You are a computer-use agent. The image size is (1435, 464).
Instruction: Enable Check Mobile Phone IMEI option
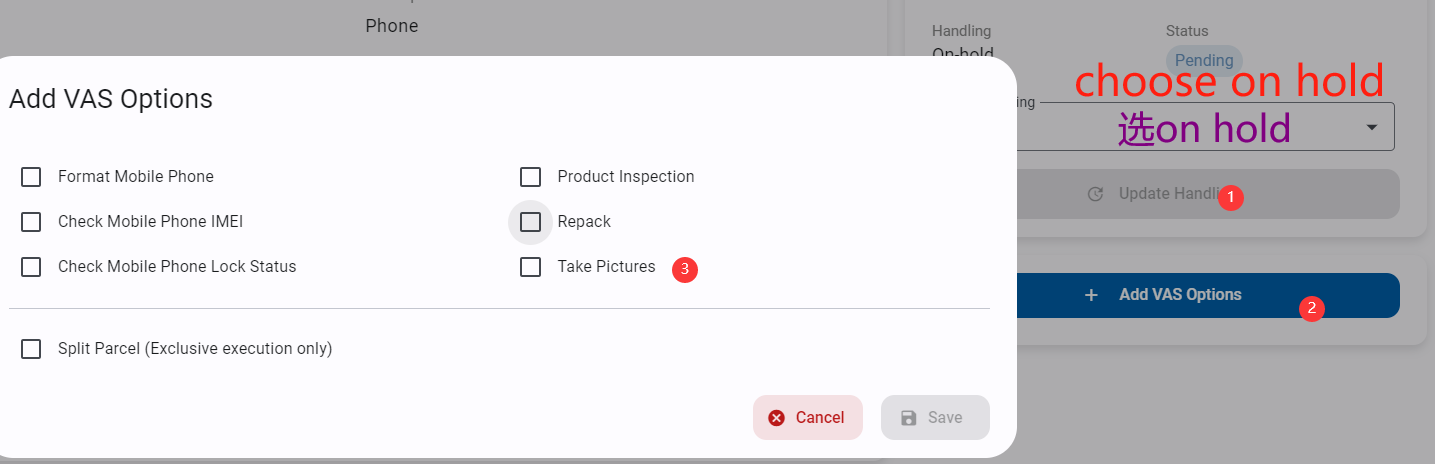[31, 222]
